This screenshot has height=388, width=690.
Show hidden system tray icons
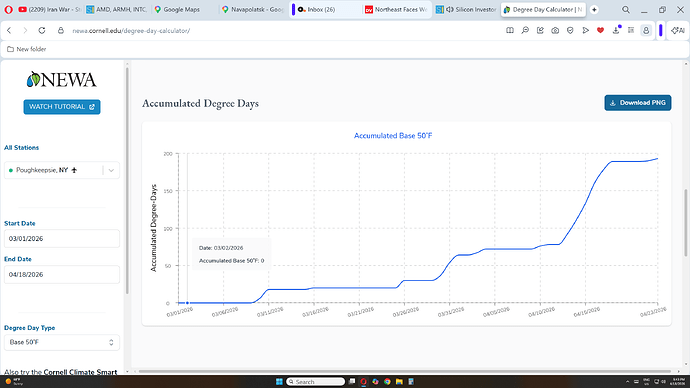click(628, 381)
